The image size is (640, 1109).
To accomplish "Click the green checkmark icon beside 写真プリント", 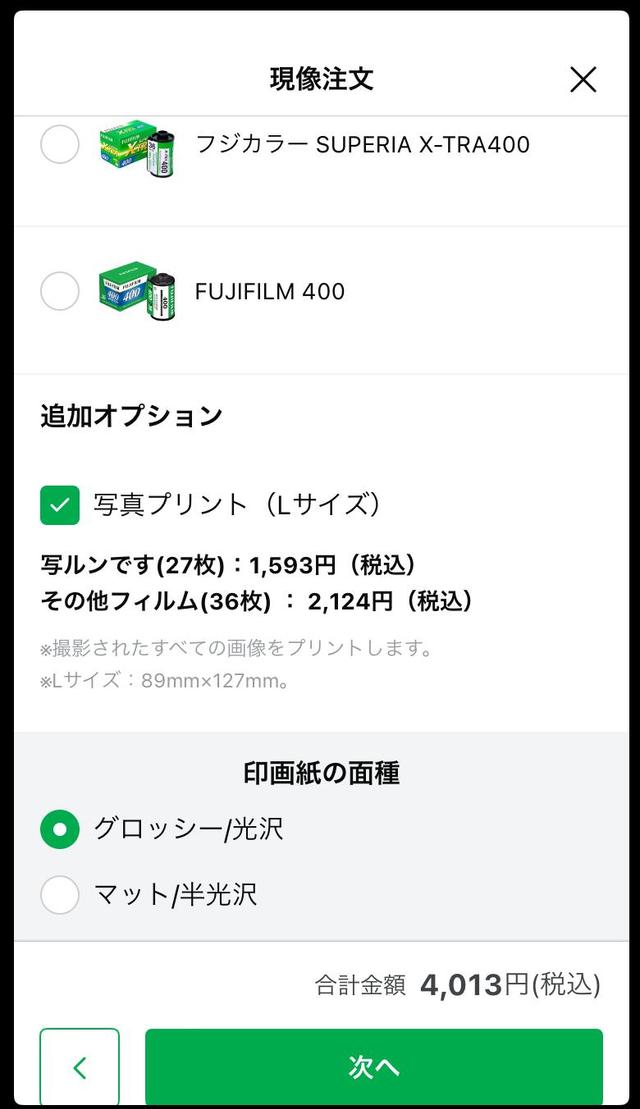I will [x=60, y=505].
